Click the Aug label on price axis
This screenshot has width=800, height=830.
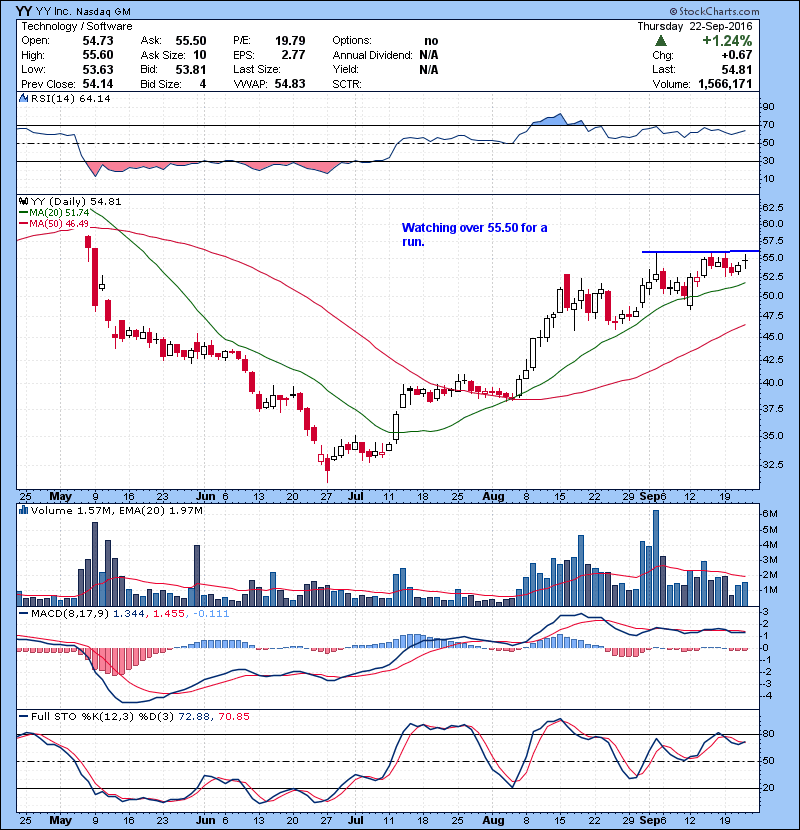point(491,495)
